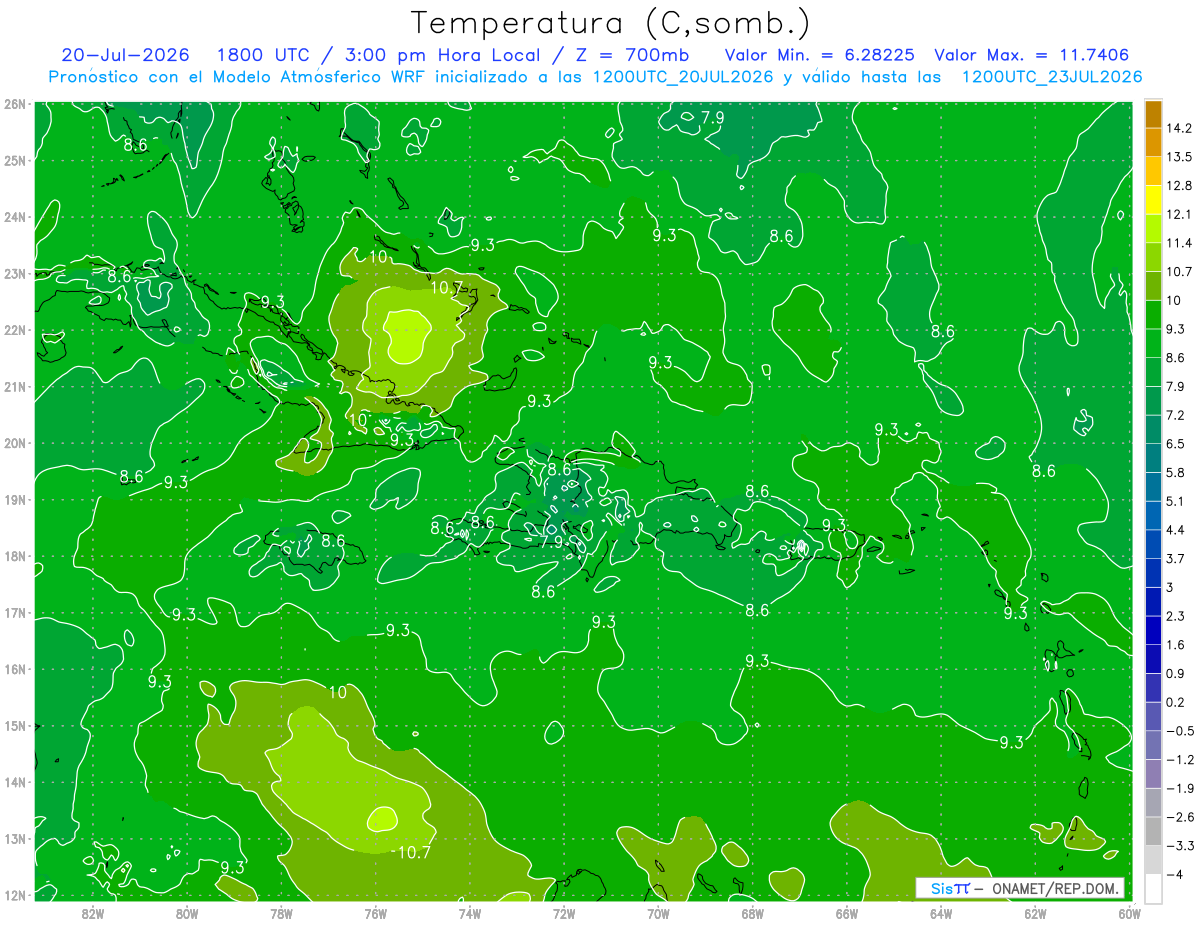Click the 78W longitude axis label

pos(281,913)
